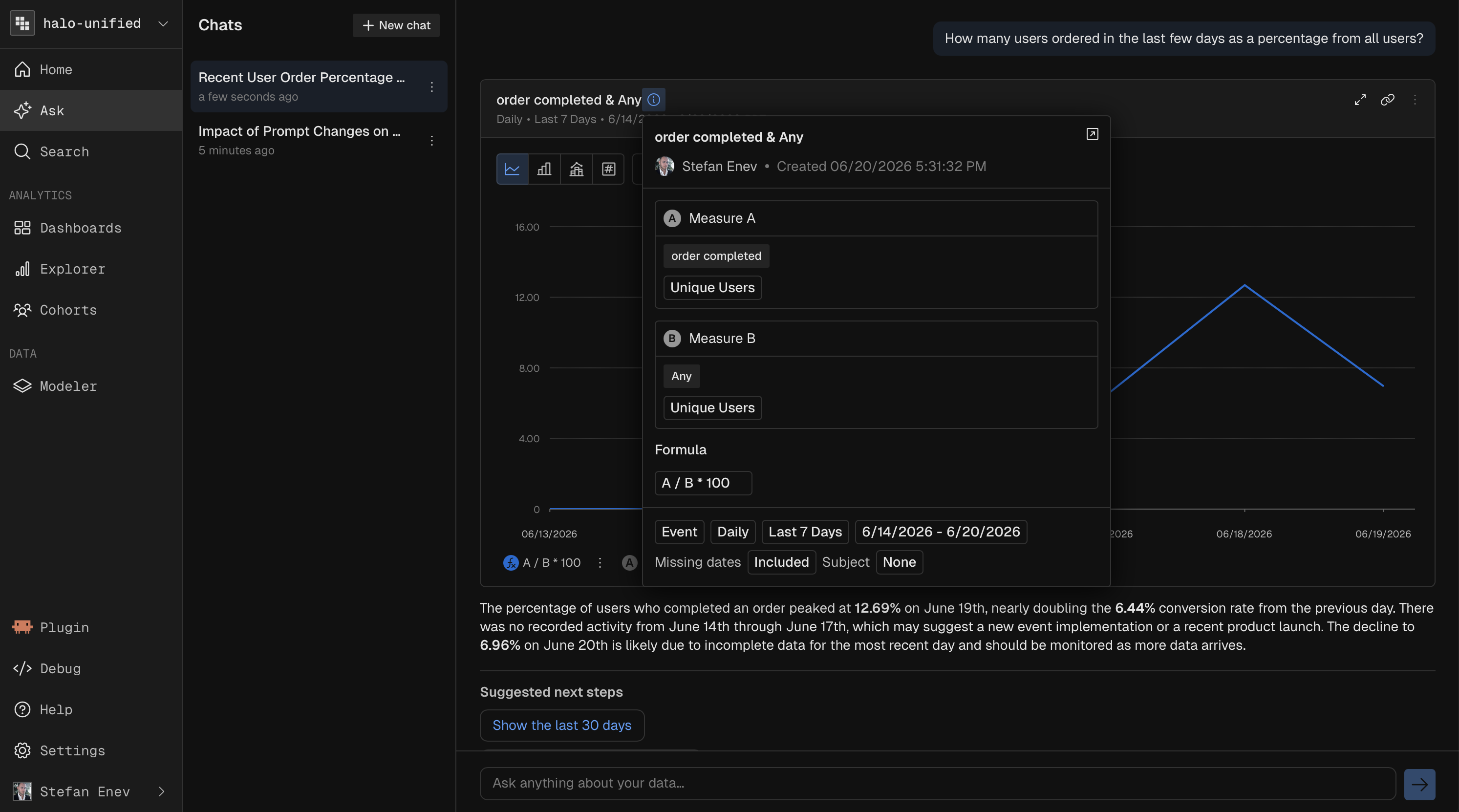Open Recent User Order Percentage chat

(319, 86)
